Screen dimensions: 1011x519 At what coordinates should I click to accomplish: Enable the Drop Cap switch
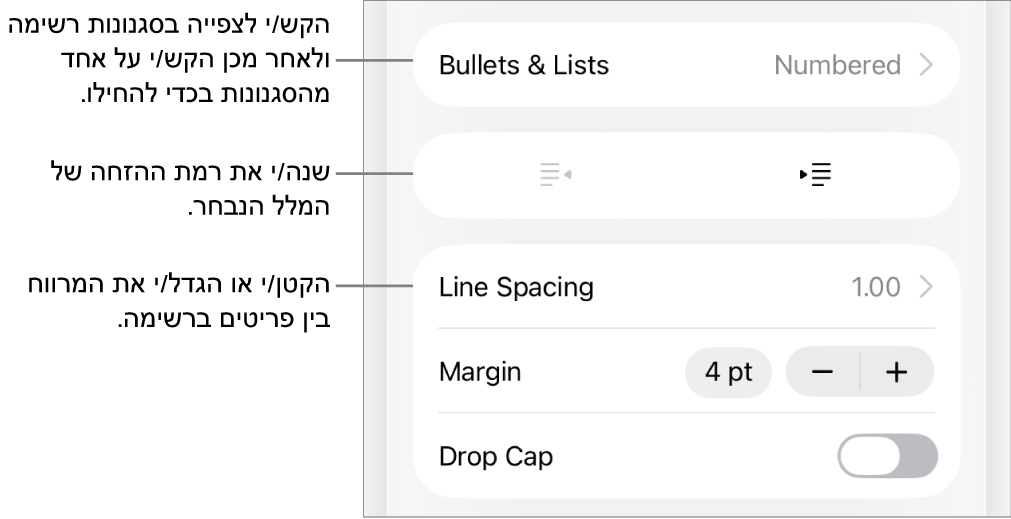pyautogui.click(x=887, y=457)
